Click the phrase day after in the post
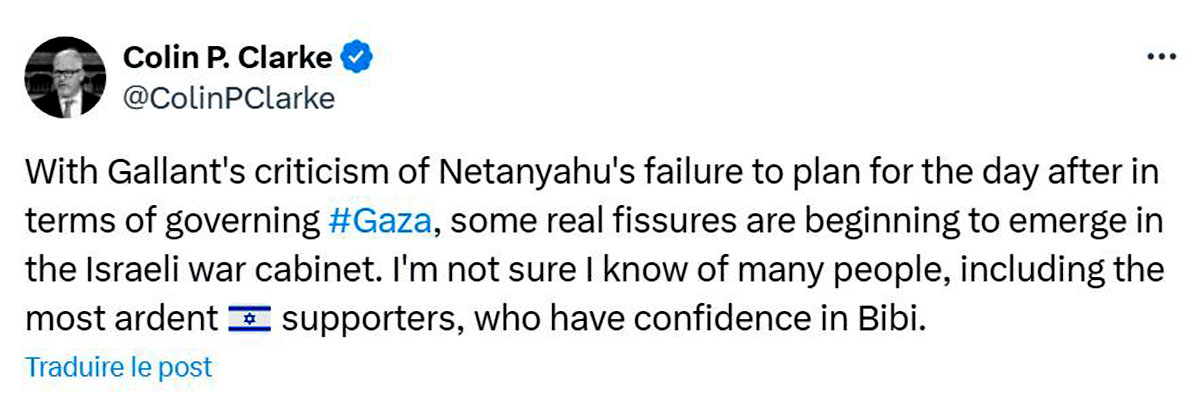This screenshot has height=405, width=1200. coord(1066,174)
